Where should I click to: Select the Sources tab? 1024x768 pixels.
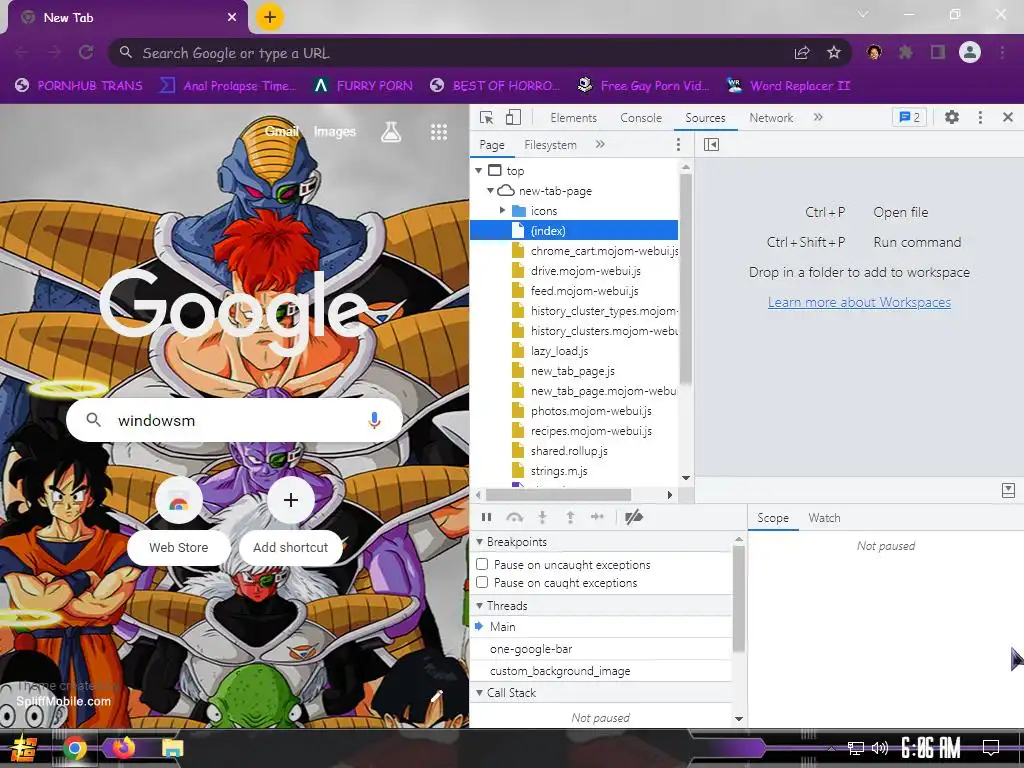tap(705, 118)
